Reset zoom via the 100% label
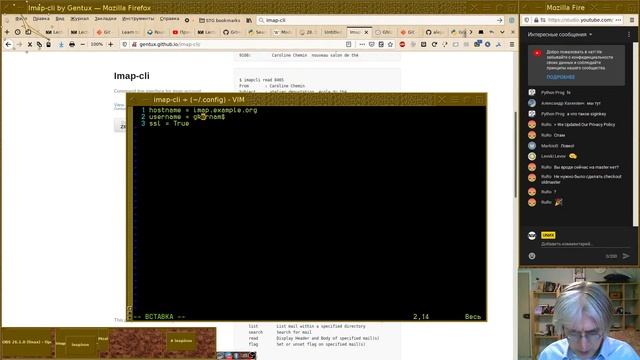 click(x=97, y=44)
